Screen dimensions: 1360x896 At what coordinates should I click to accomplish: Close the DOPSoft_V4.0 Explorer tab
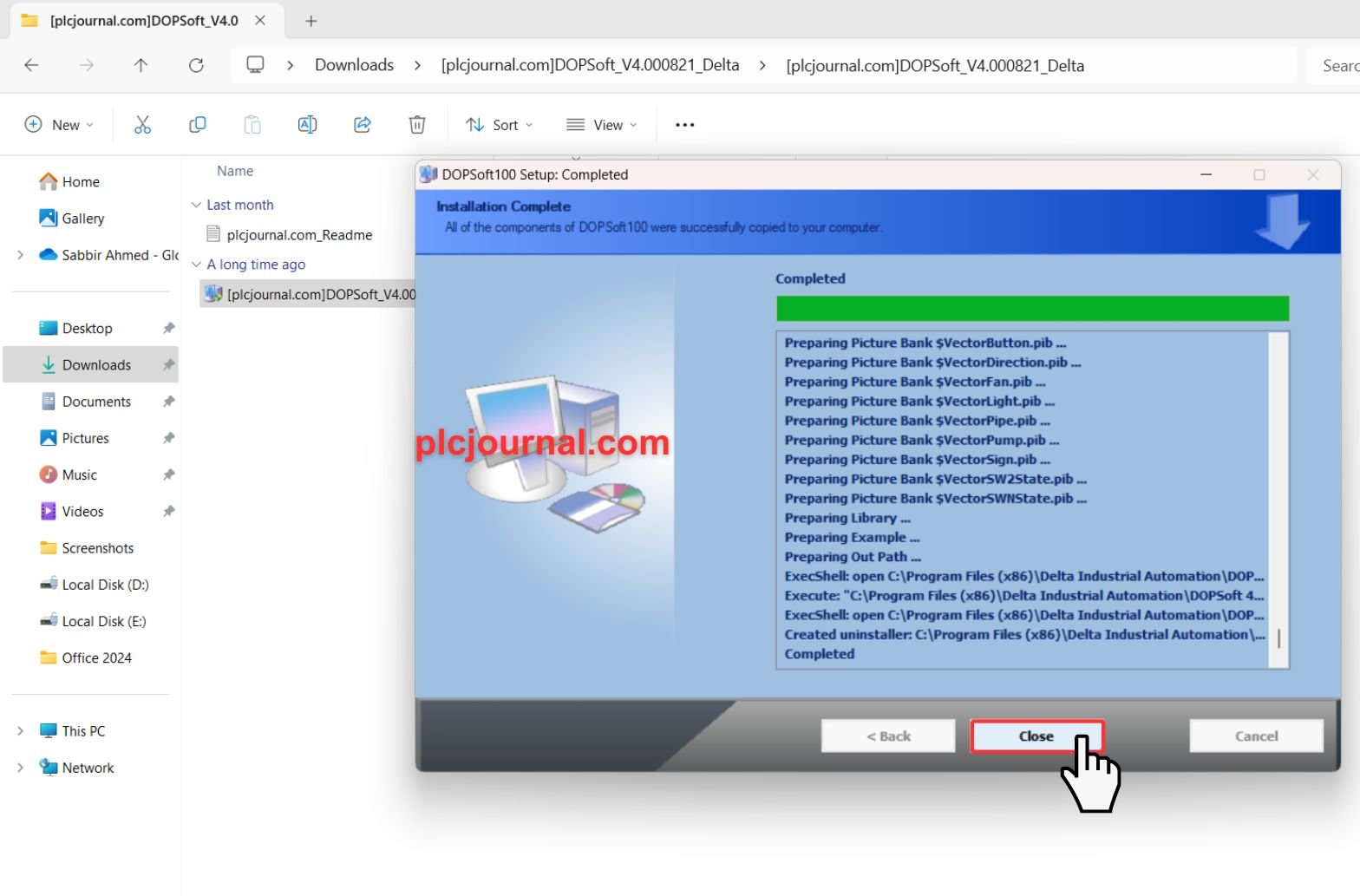coord(260,20)
